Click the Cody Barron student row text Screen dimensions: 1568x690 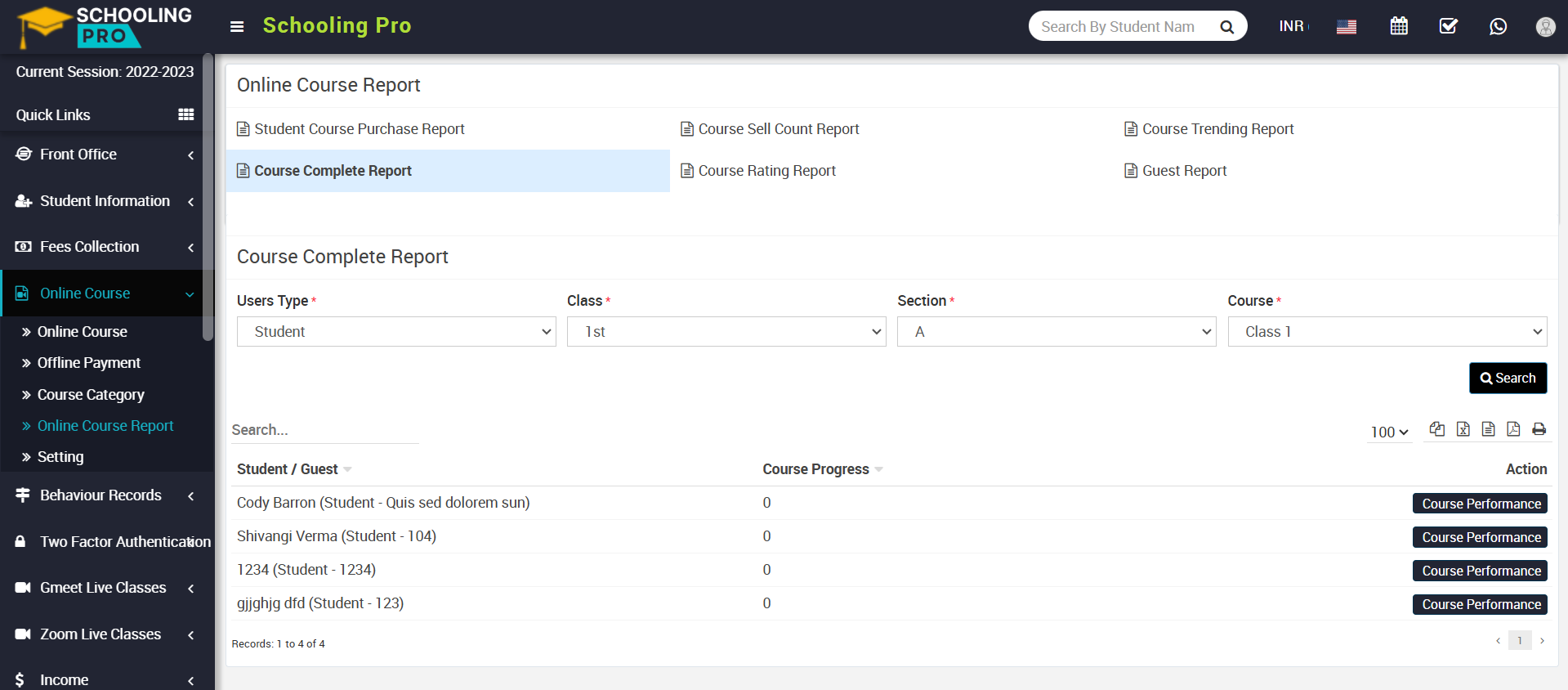383,503
